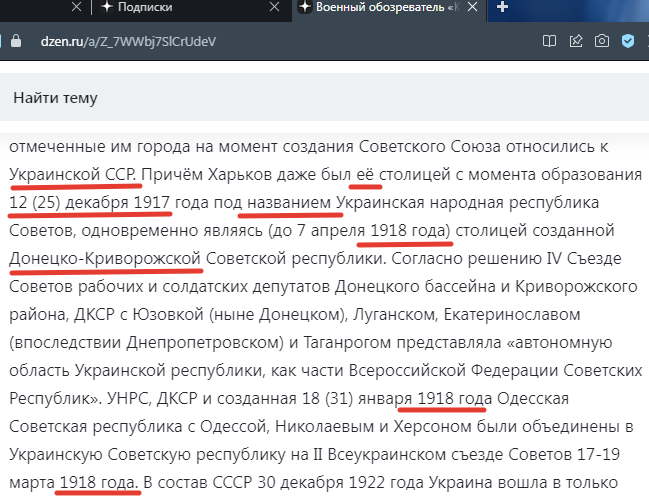Click the lock site-security icon
This screenshot has height=500, width=649.
pyautogui.click(x=16, y=41)
